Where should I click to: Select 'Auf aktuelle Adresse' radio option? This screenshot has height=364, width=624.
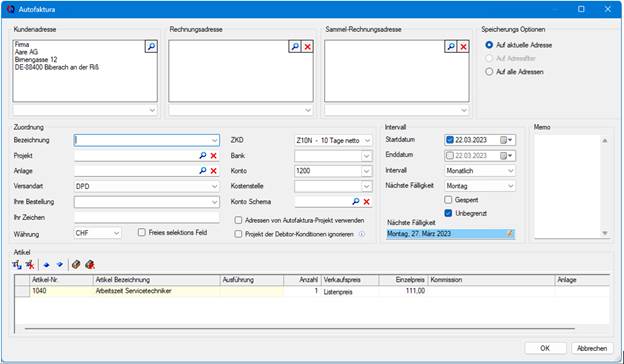tap(489, 45)
